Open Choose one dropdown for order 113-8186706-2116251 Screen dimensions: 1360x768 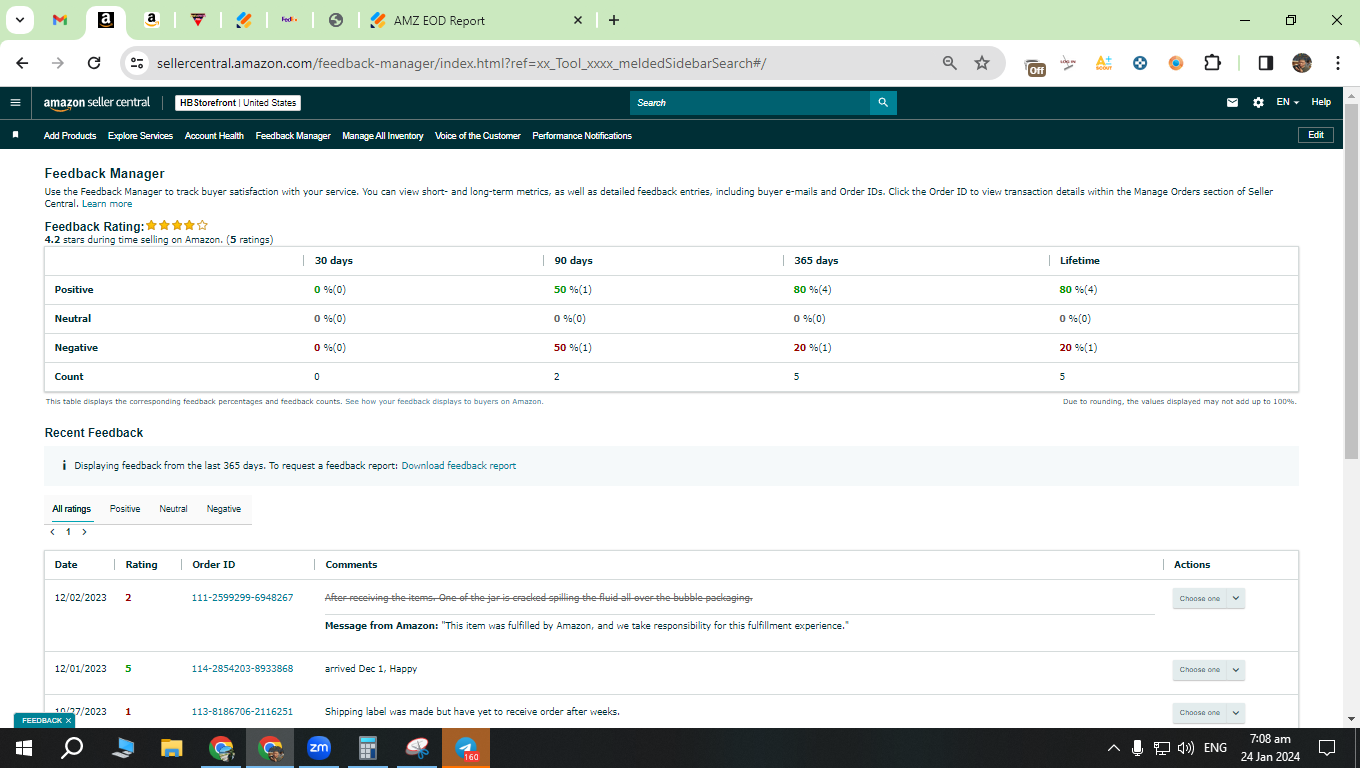(x=1208, y=713)
